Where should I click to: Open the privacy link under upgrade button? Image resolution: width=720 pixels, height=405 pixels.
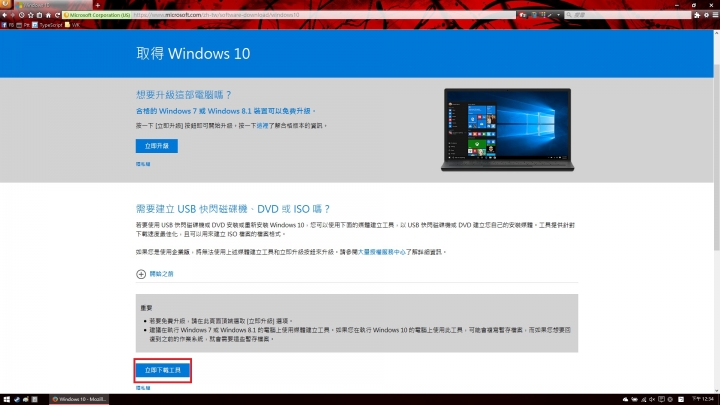point(143,164)
